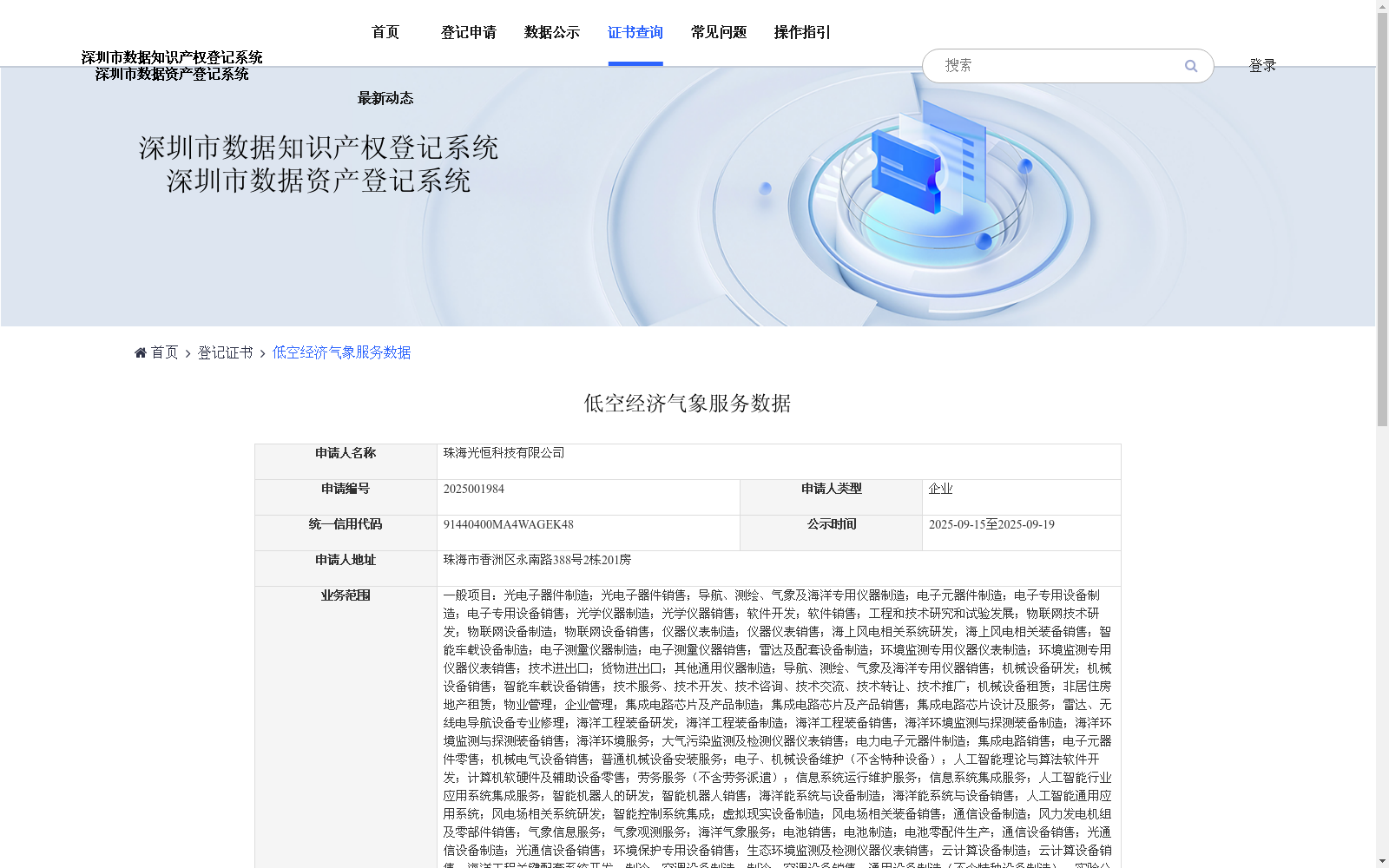
Task: Click inside the 搜索 search input field
Action: pyautogui.click(x=1042, y=65)
